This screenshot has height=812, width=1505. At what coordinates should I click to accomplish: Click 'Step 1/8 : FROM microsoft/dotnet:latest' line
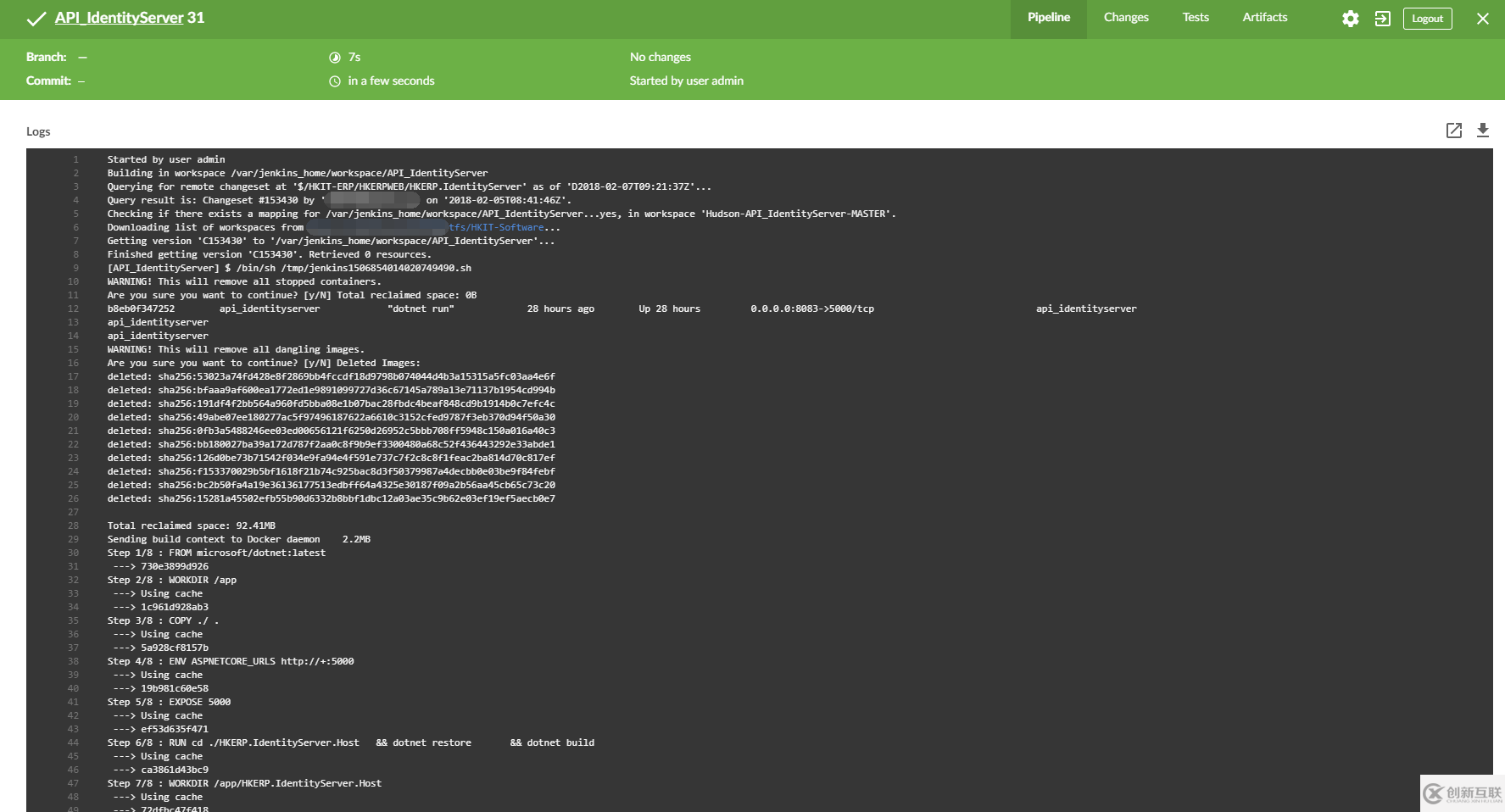[x=216, y=553]
